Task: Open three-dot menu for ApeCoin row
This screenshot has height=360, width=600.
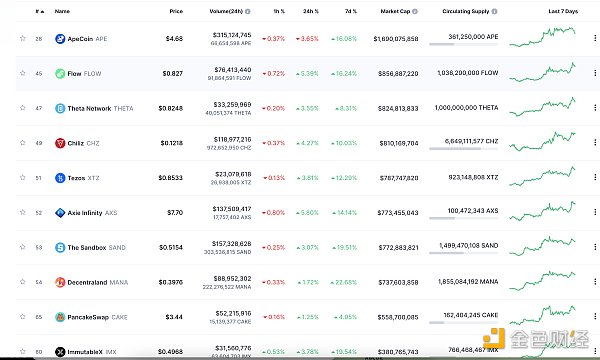Action: (595, 38)
